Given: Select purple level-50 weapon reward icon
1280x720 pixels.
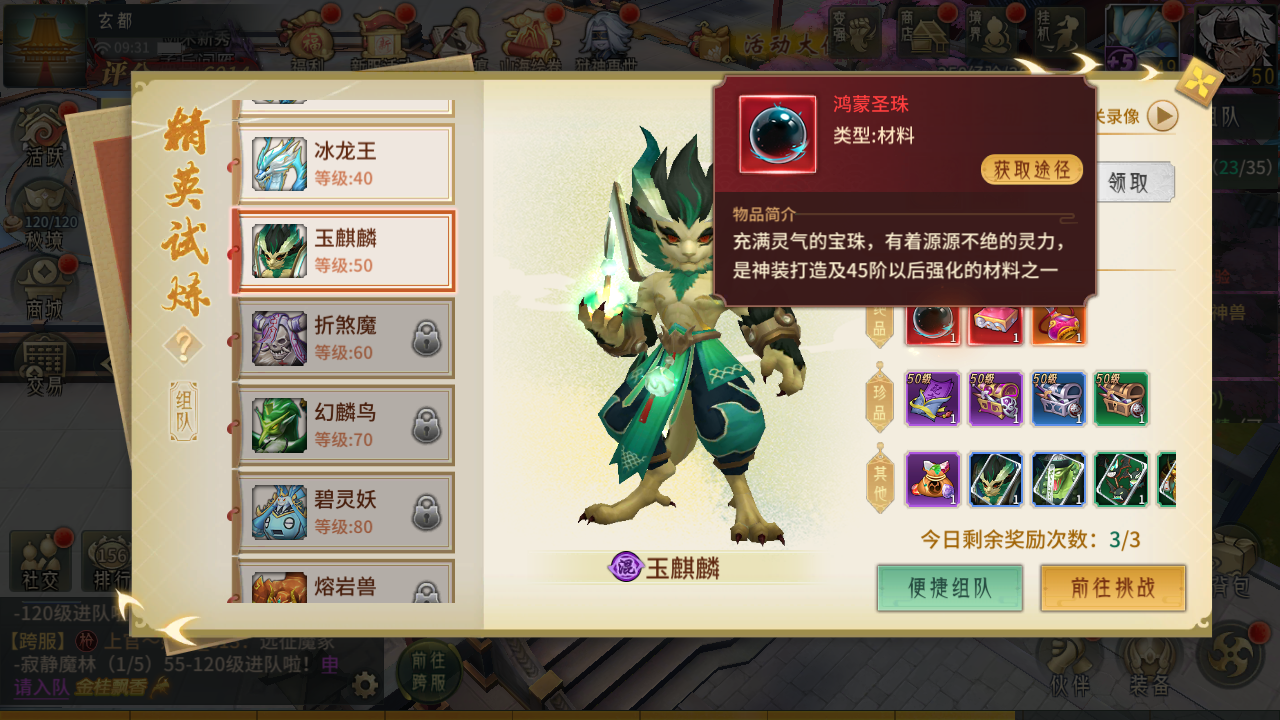Looking at the screenshot, I should (932, 399).
